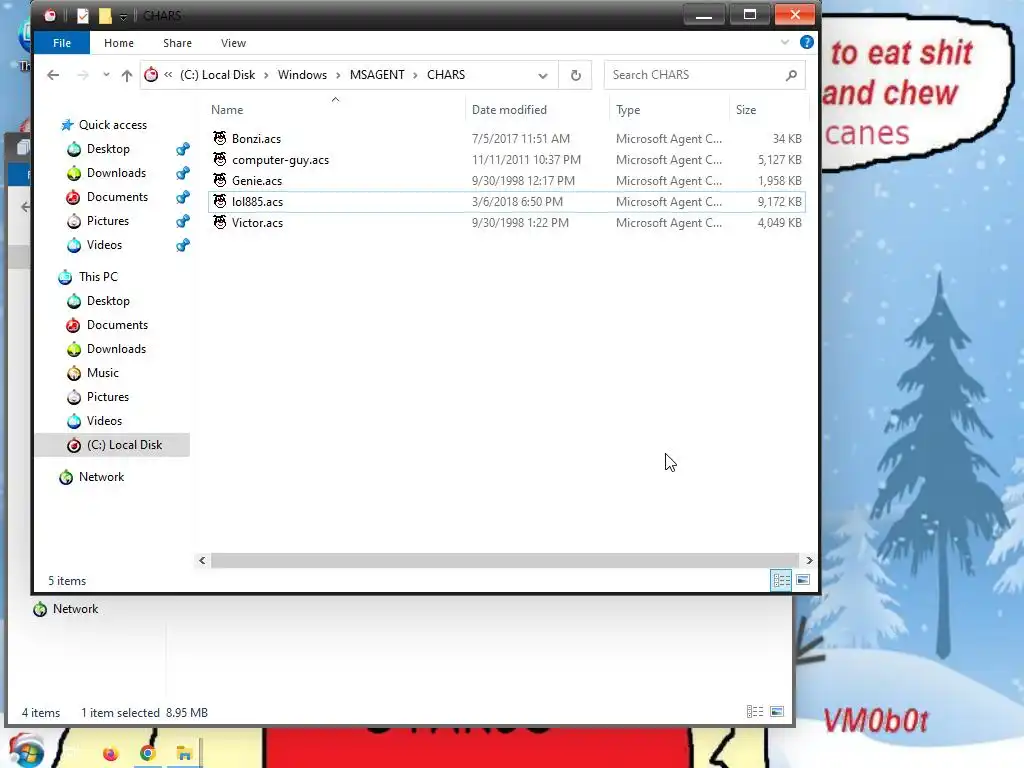Open Documents under Quick access
1024x768 pixels.
117,197
